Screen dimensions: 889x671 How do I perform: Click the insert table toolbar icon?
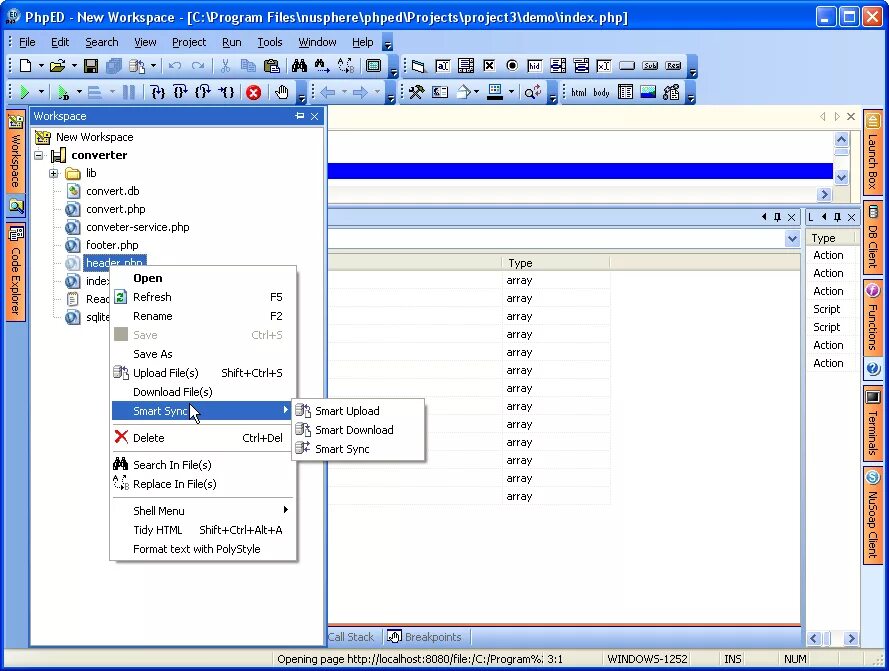tap(625, 92)
